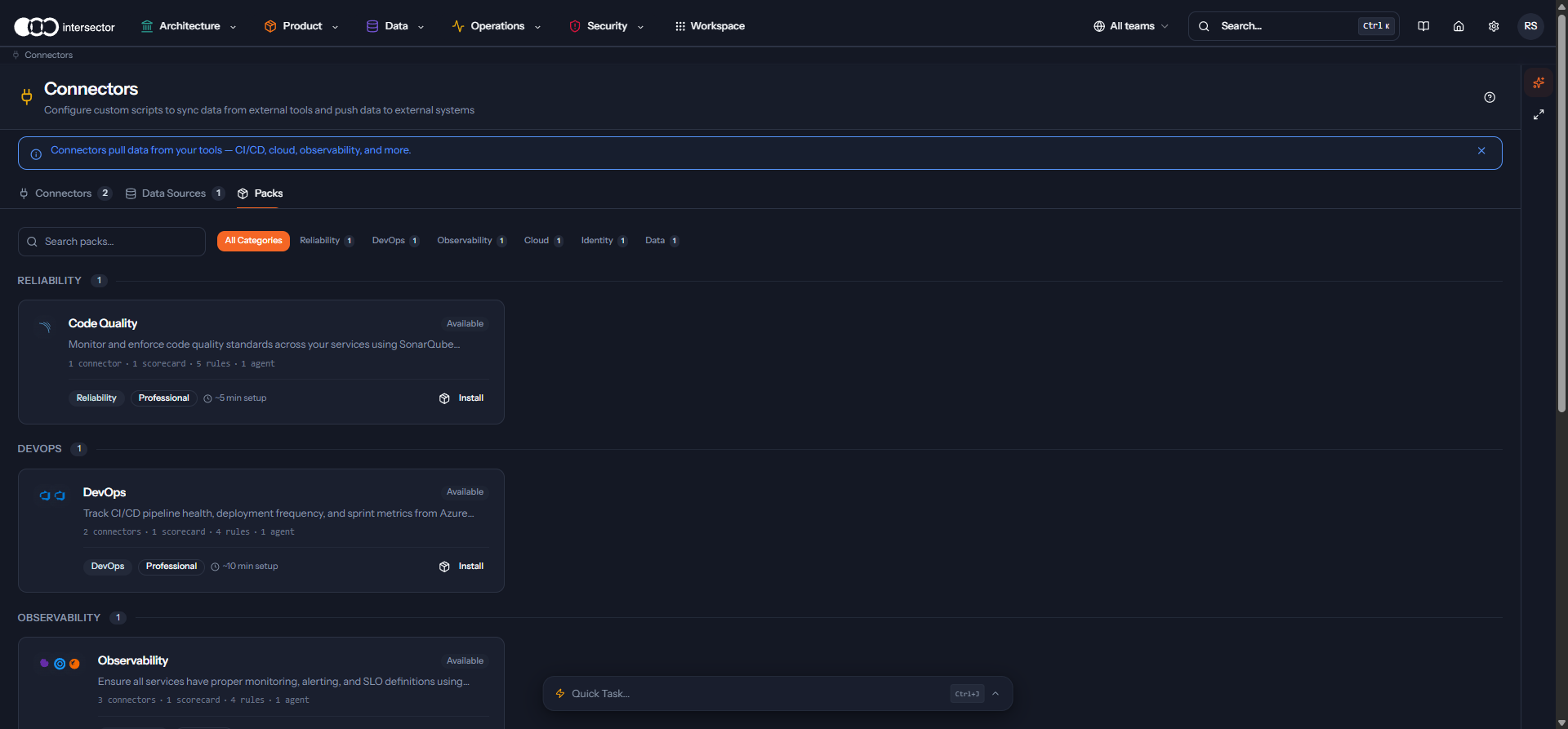Click the clock icon for Code Quality setup
The image size is (1568, 729).
click(x=207, y=398)
